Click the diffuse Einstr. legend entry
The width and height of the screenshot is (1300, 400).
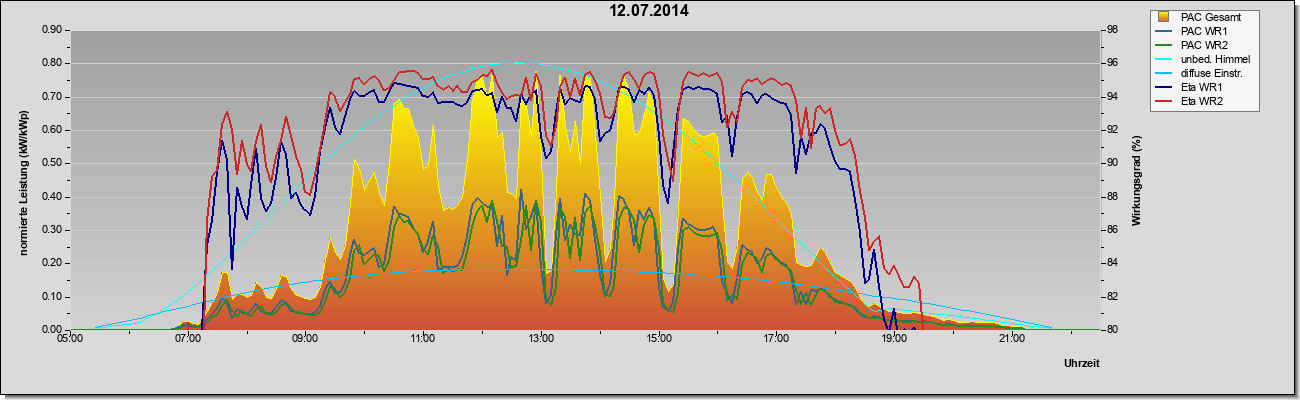[1203, 73]
